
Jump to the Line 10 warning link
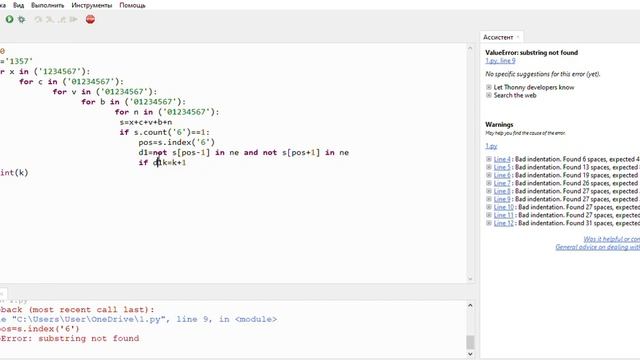[x=504, y=207]
